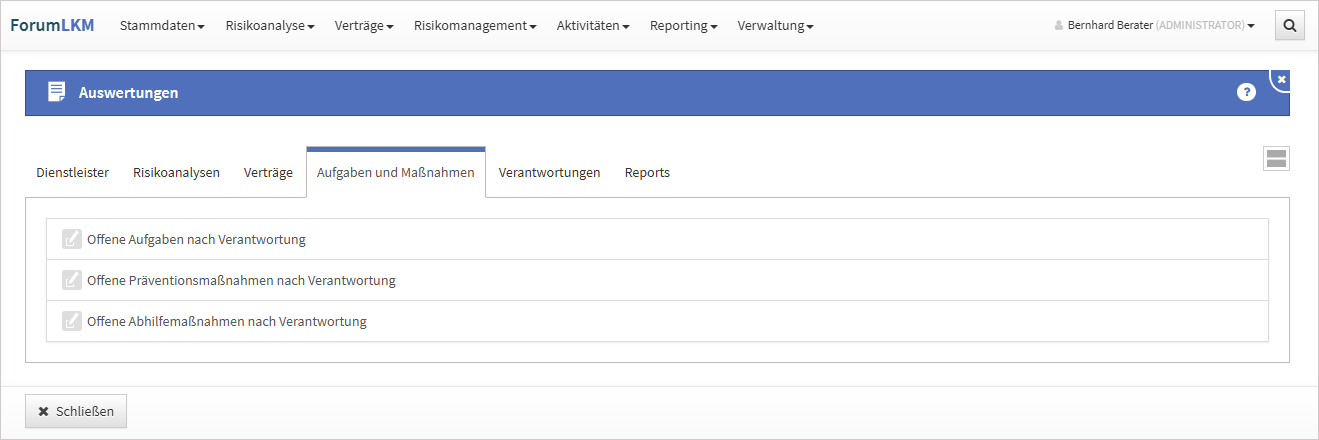
Task: Open Offene Aufgaben nach Verantwortung report
Action: pos(196,240)
